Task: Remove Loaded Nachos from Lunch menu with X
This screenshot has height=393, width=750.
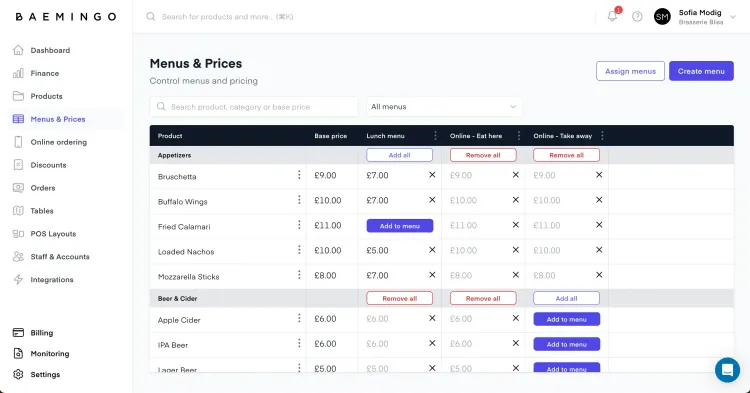Action: click(x=432, y=250)
